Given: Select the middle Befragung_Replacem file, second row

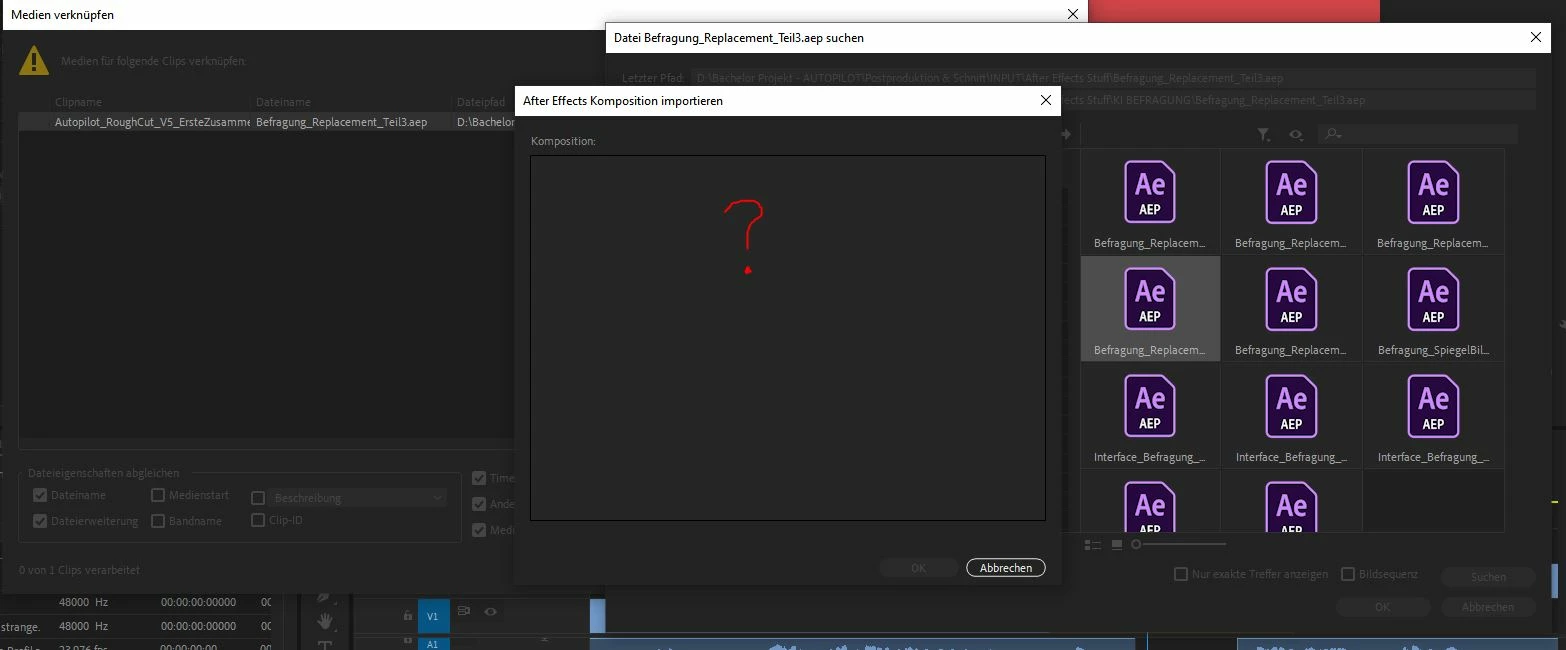Looking at the screenshot, I should [x=1291, y=308].
